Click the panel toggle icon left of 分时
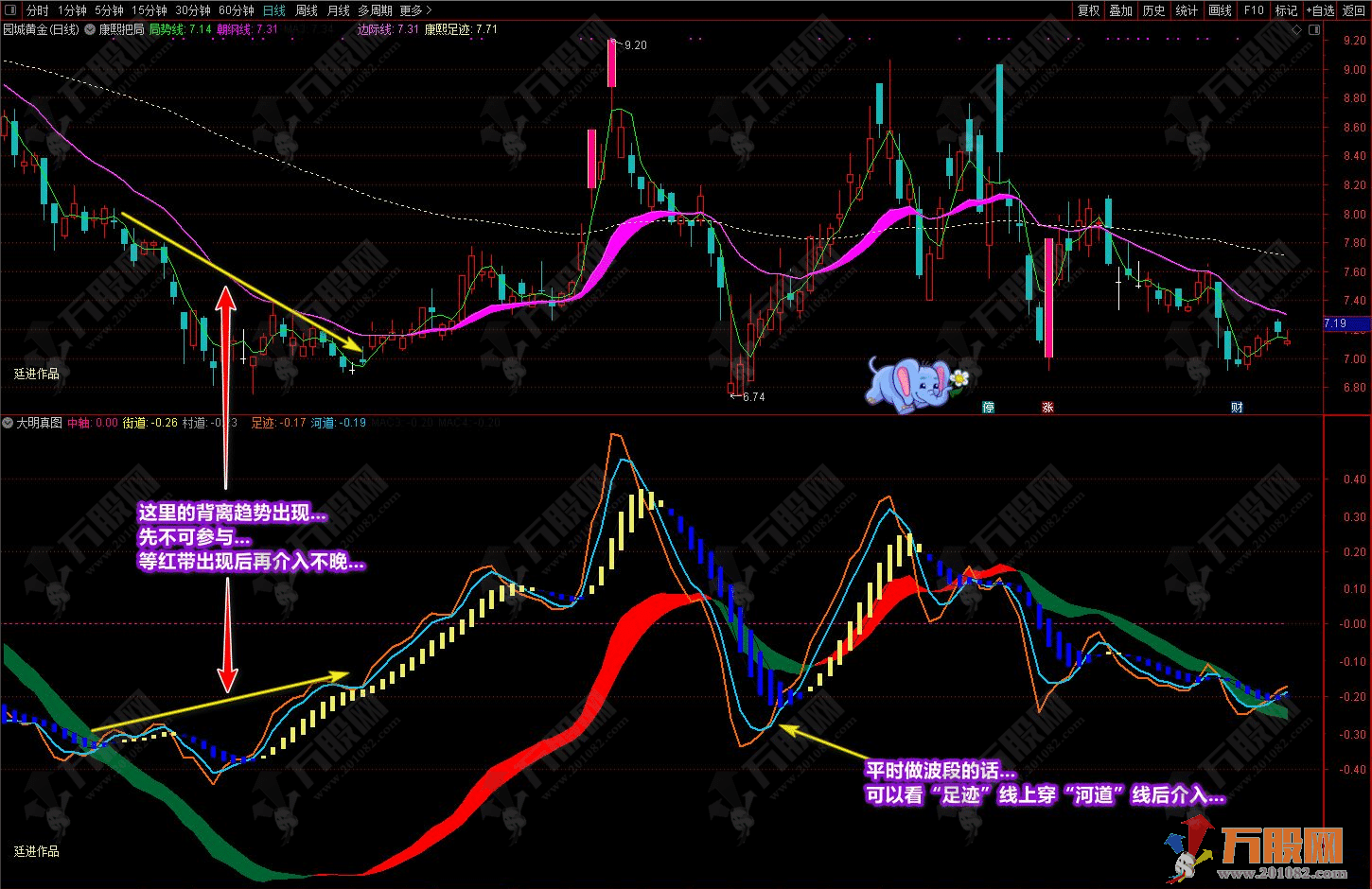This screenshot has width=1372, height=889. point(9,10)
